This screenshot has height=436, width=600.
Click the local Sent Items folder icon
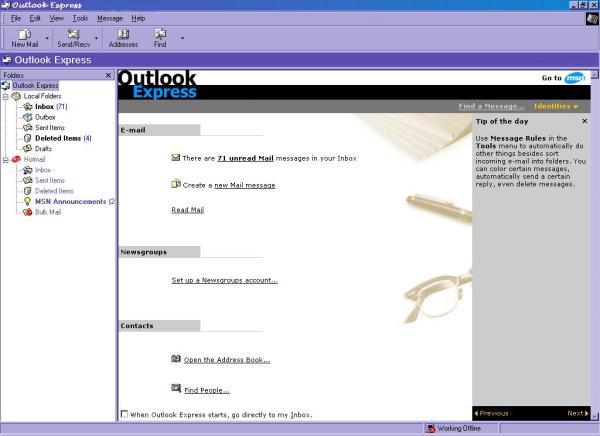(28, 127)
